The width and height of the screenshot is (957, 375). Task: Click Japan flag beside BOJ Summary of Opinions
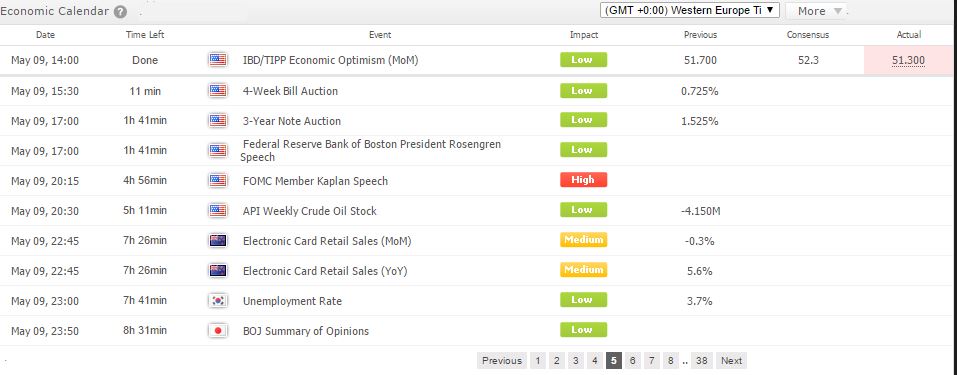tap(217, 330)
